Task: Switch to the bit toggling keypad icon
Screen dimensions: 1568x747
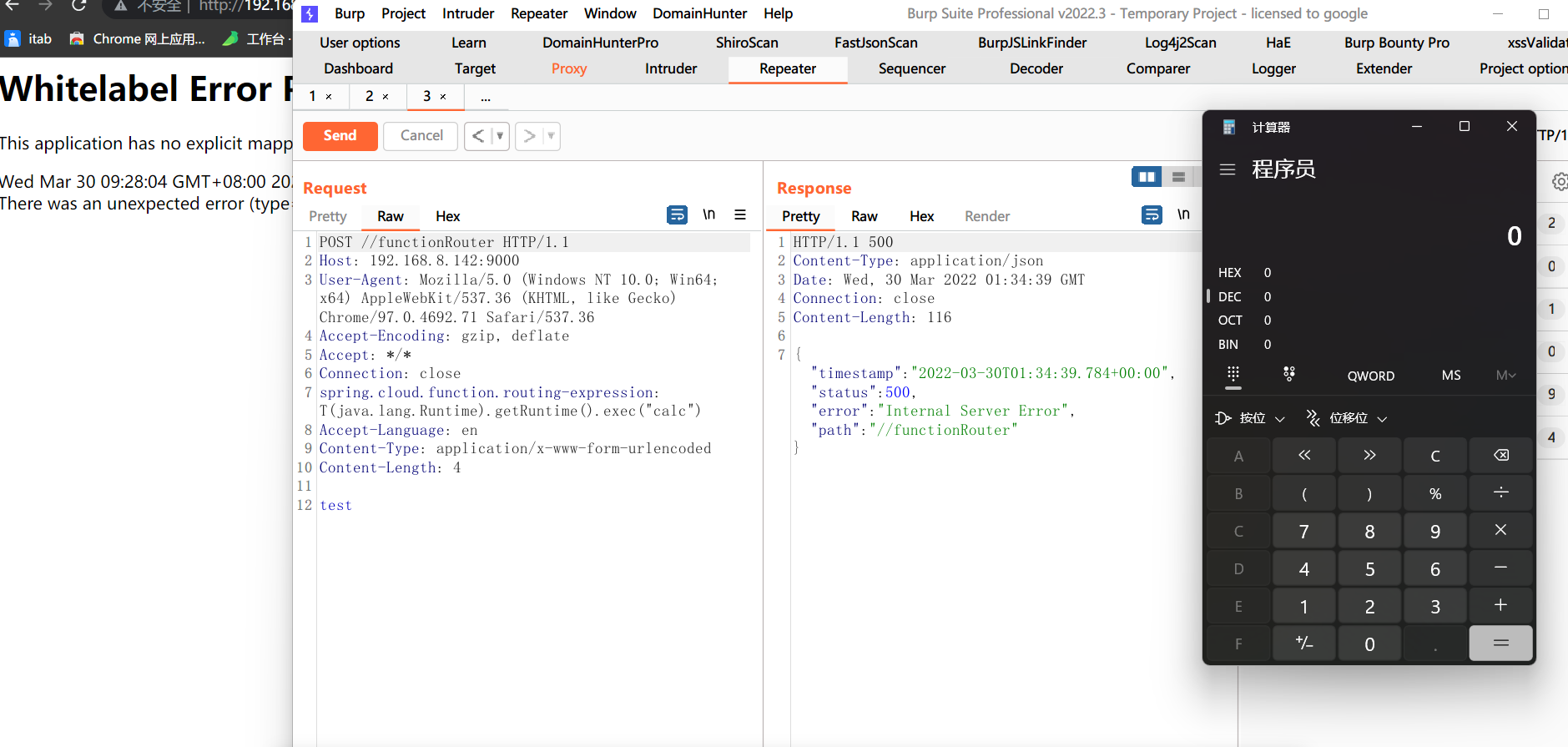Action: tap(1289, 375)
